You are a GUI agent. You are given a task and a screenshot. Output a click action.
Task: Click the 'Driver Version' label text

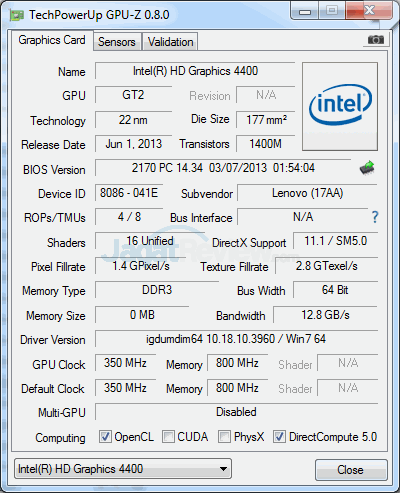click(x=53, y=340)
